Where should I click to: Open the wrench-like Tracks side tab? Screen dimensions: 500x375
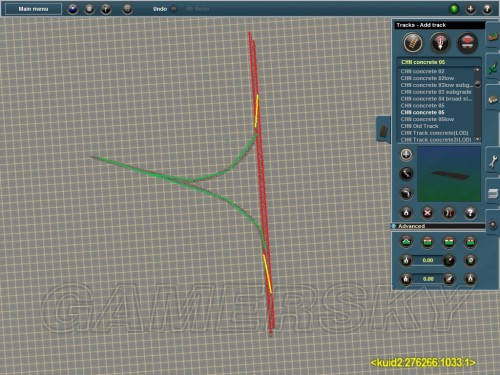(x=493, y=161)
